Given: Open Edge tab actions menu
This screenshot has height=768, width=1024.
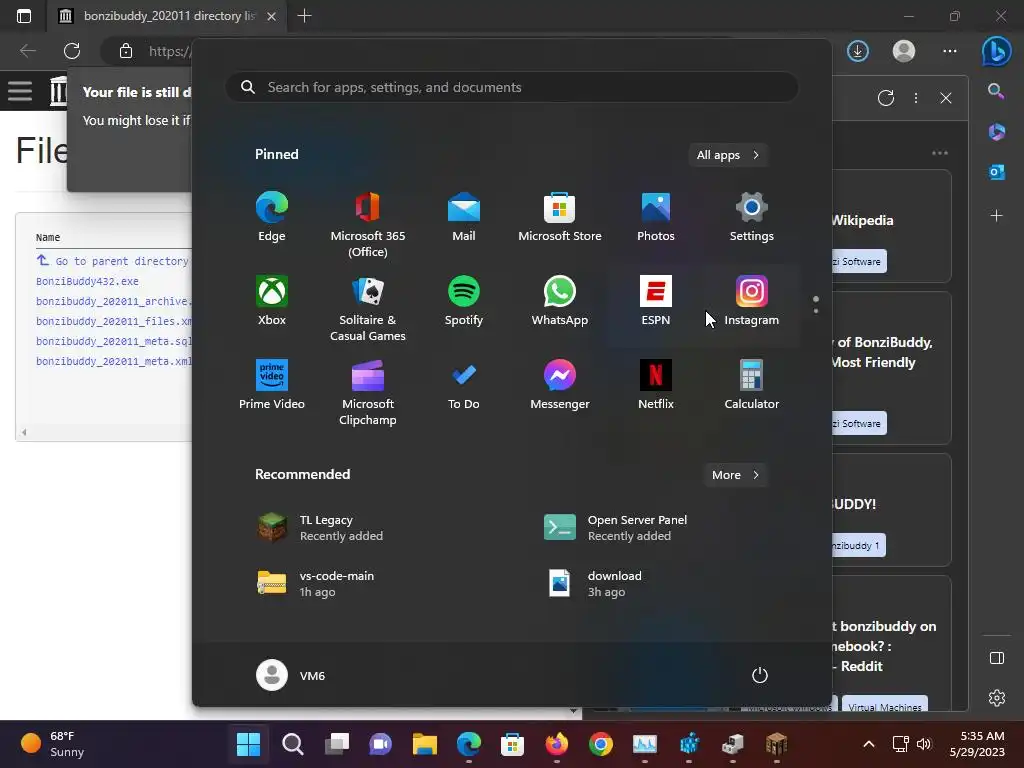Looking at the screenshot, I should (24, 16).
